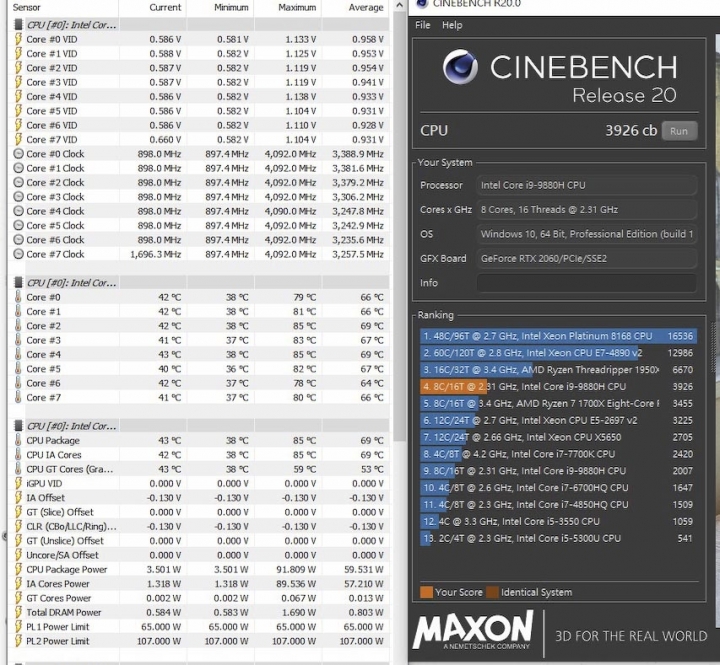Select the GT (Slice) Offset sensor row
Image resolution: width=720 pixels, height=665 pixels.
click(199, 512)
